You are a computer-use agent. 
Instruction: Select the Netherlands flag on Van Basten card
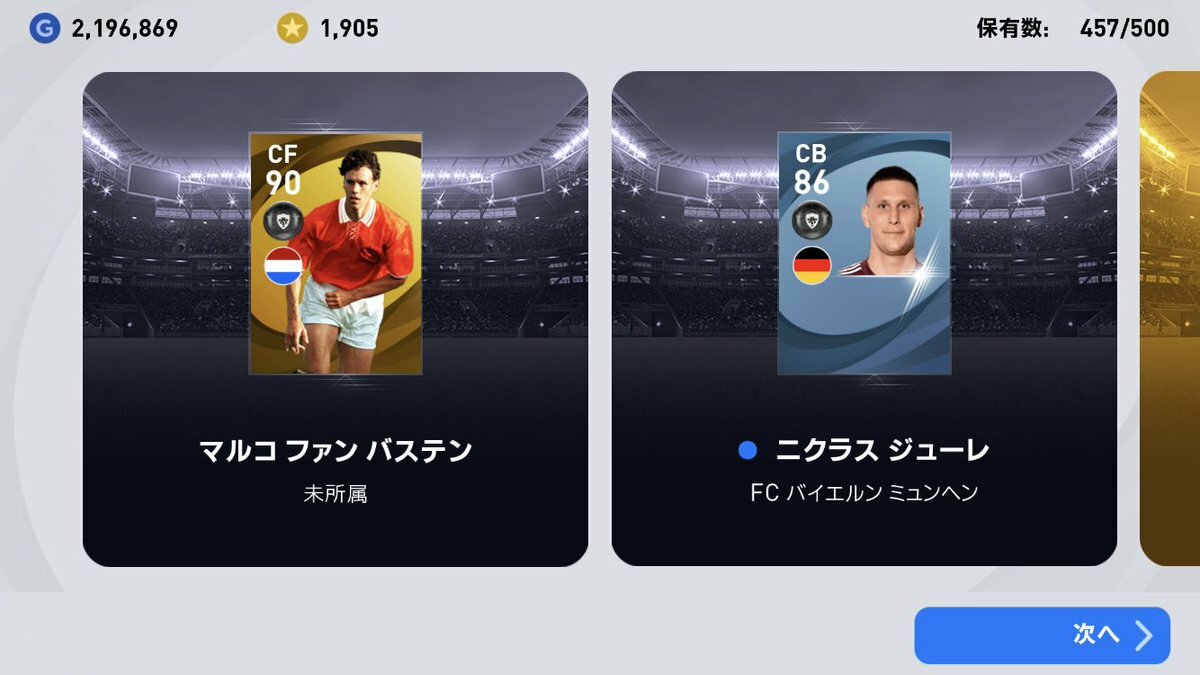pos(283,266)
